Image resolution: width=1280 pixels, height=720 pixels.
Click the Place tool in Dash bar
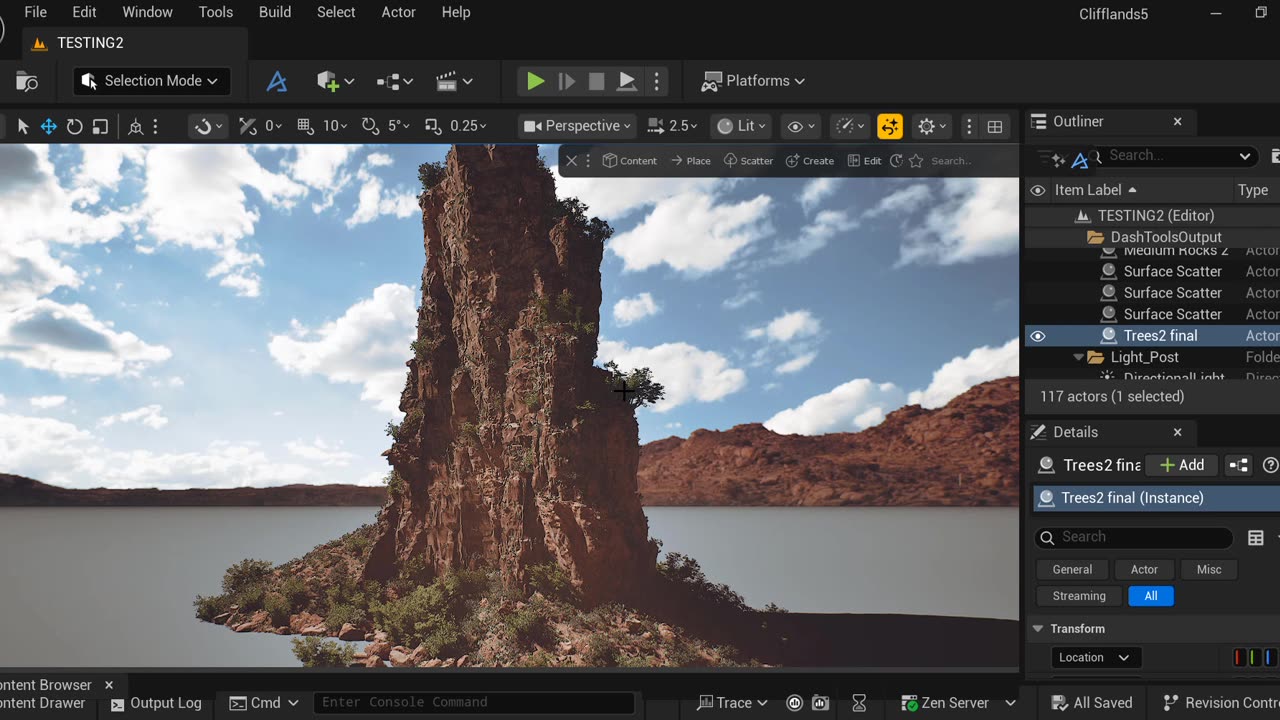(x=690, y=161)
